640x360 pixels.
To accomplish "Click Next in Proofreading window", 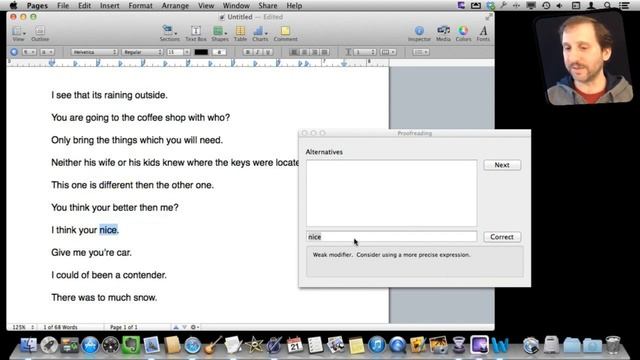I will (502, 165).
